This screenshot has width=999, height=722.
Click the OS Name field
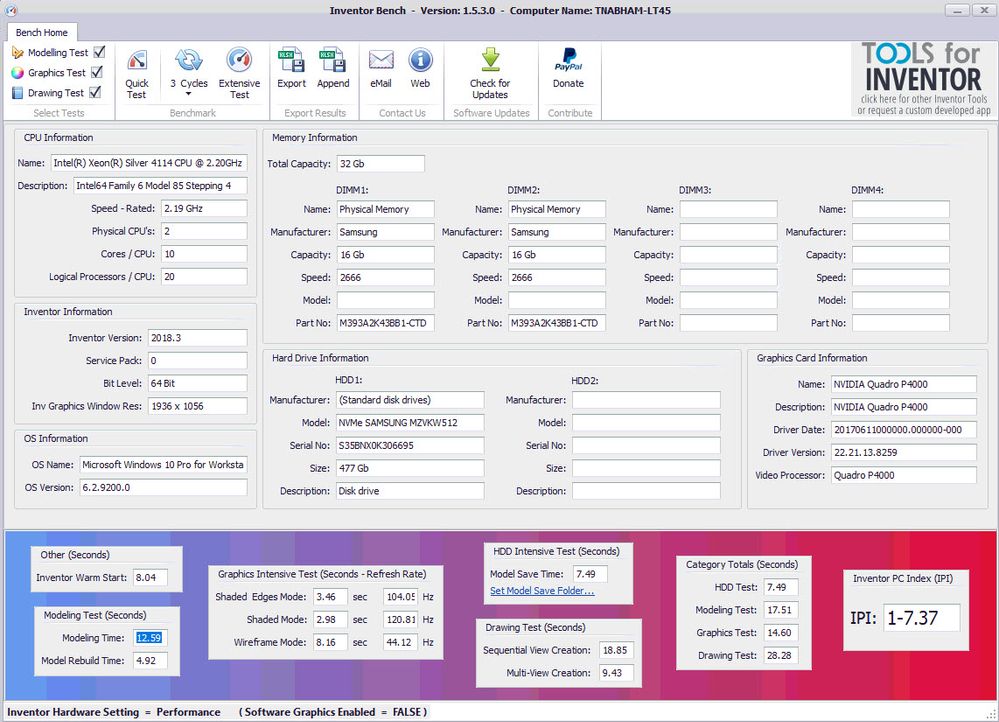tap(163, 465)
